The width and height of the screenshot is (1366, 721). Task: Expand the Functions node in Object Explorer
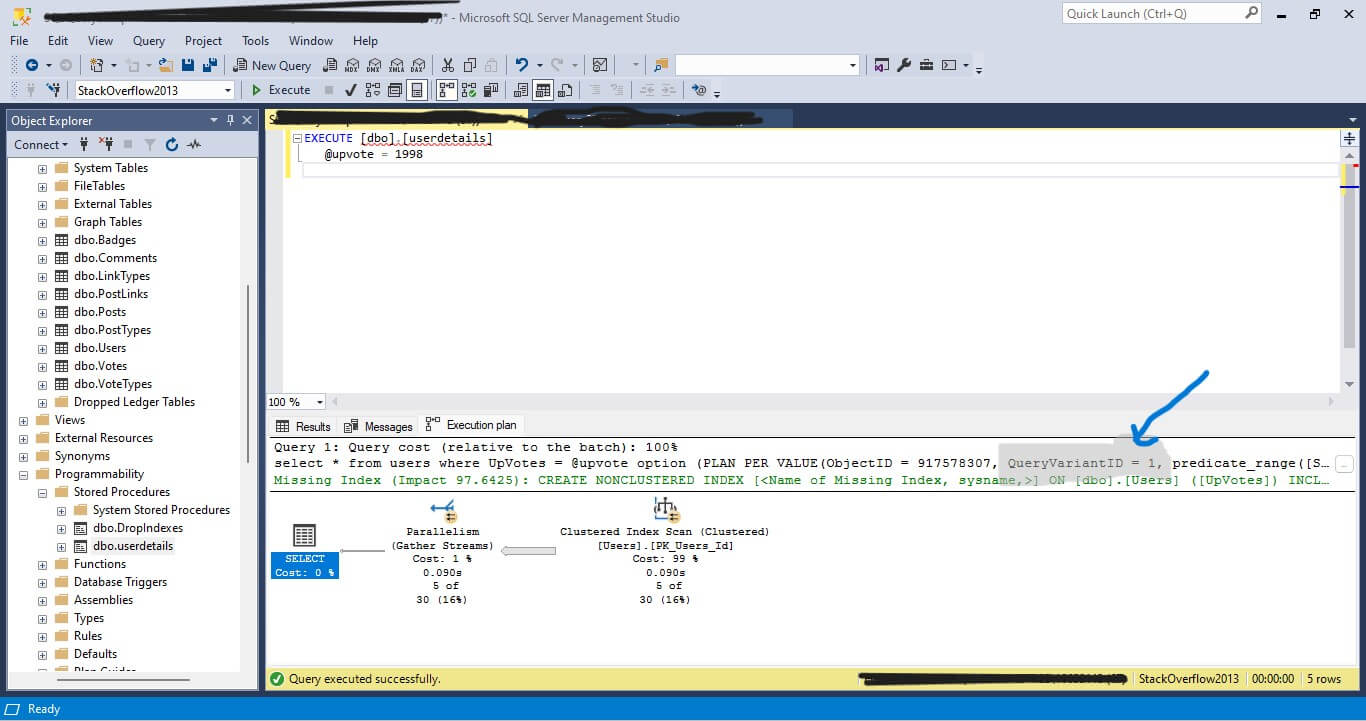coord(42,563)
